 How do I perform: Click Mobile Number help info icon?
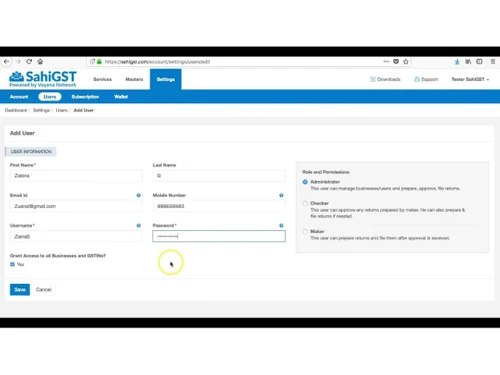281,195
